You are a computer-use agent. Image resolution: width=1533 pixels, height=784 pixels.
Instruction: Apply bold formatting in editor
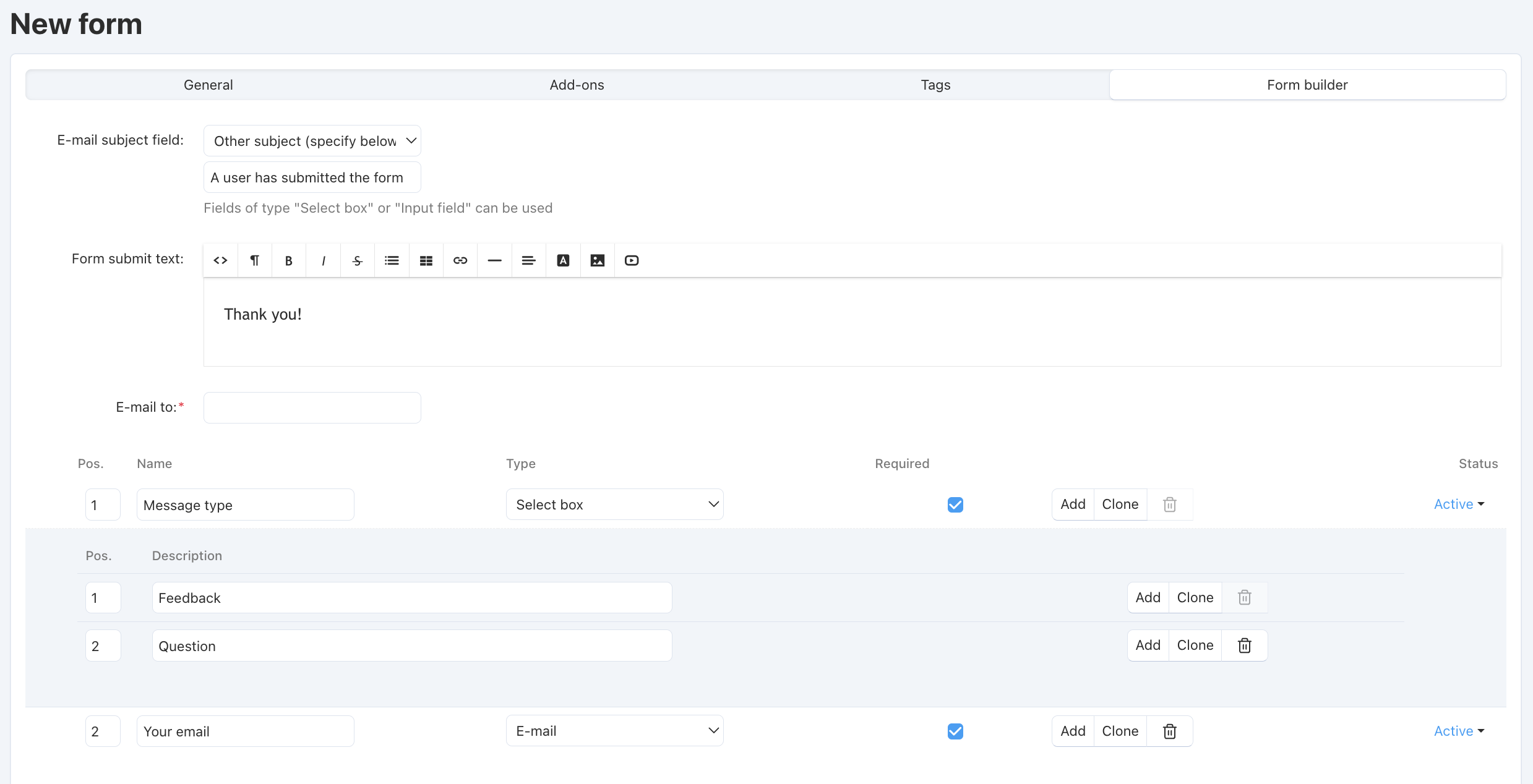tap(289, 260)
